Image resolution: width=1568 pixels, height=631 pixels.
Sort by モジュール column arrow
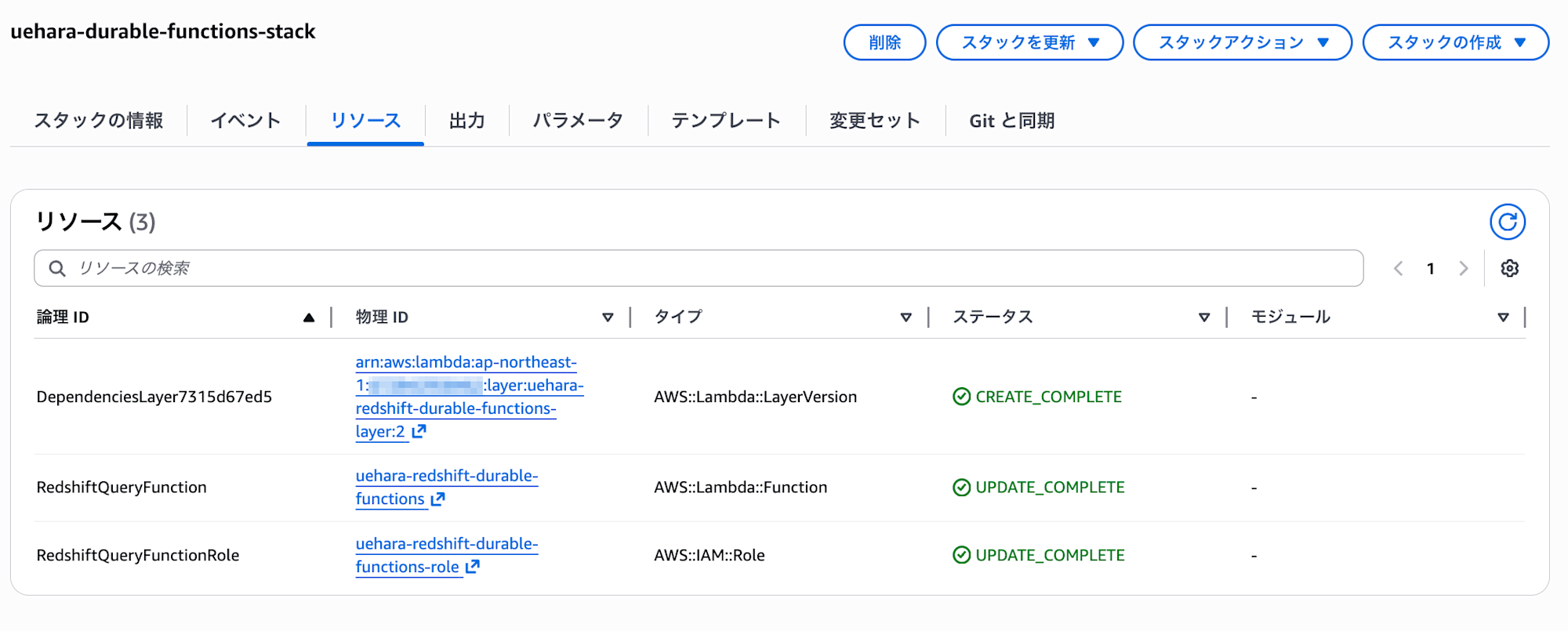(1503, 317)
